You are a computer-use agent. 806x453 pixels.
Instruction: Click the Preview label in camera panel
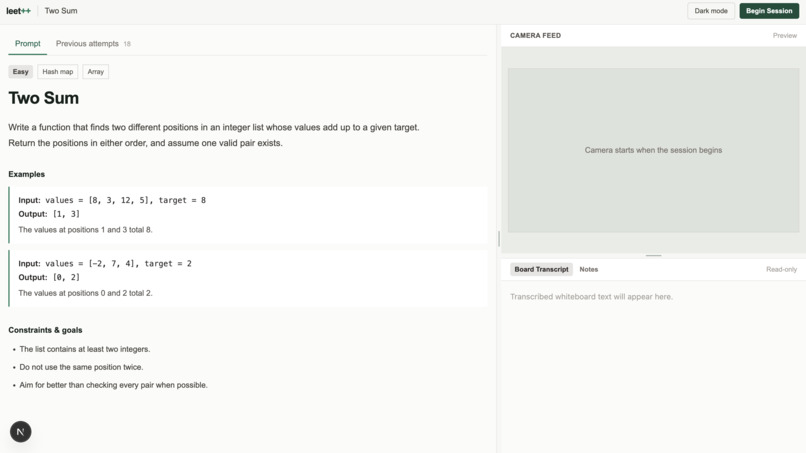784,35
